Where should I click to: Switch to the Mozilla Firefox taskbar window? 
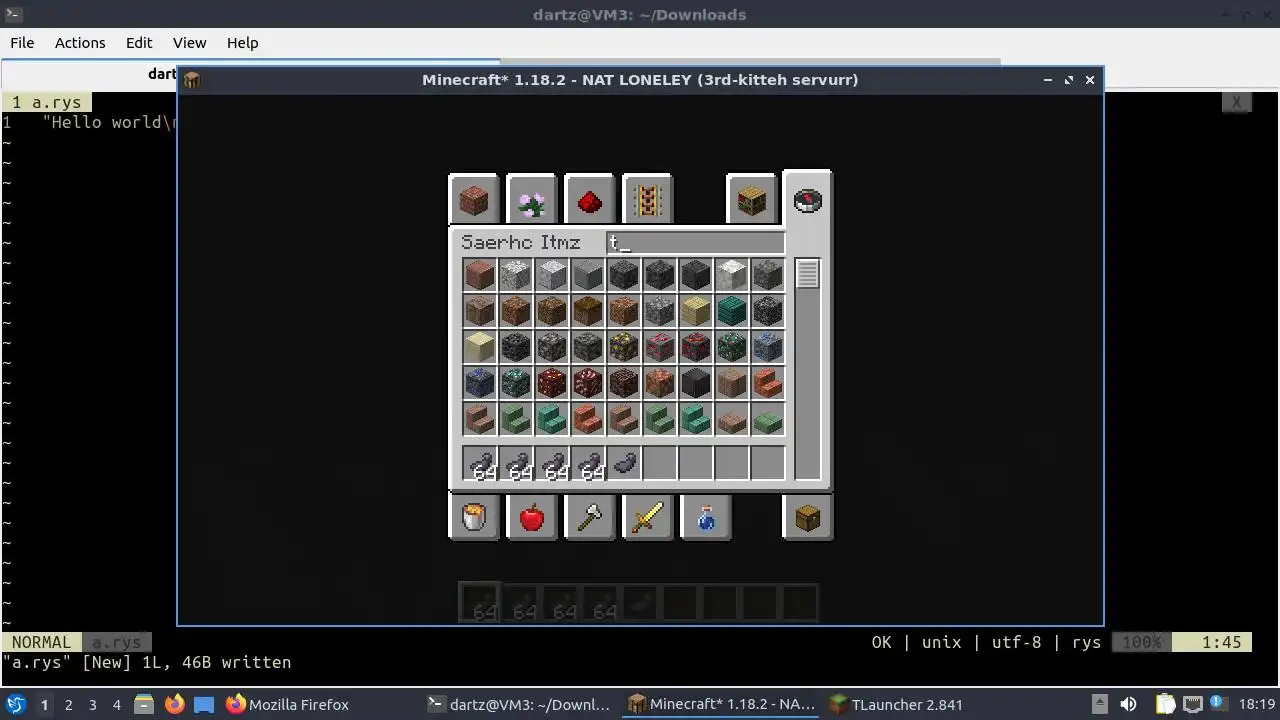288,704
